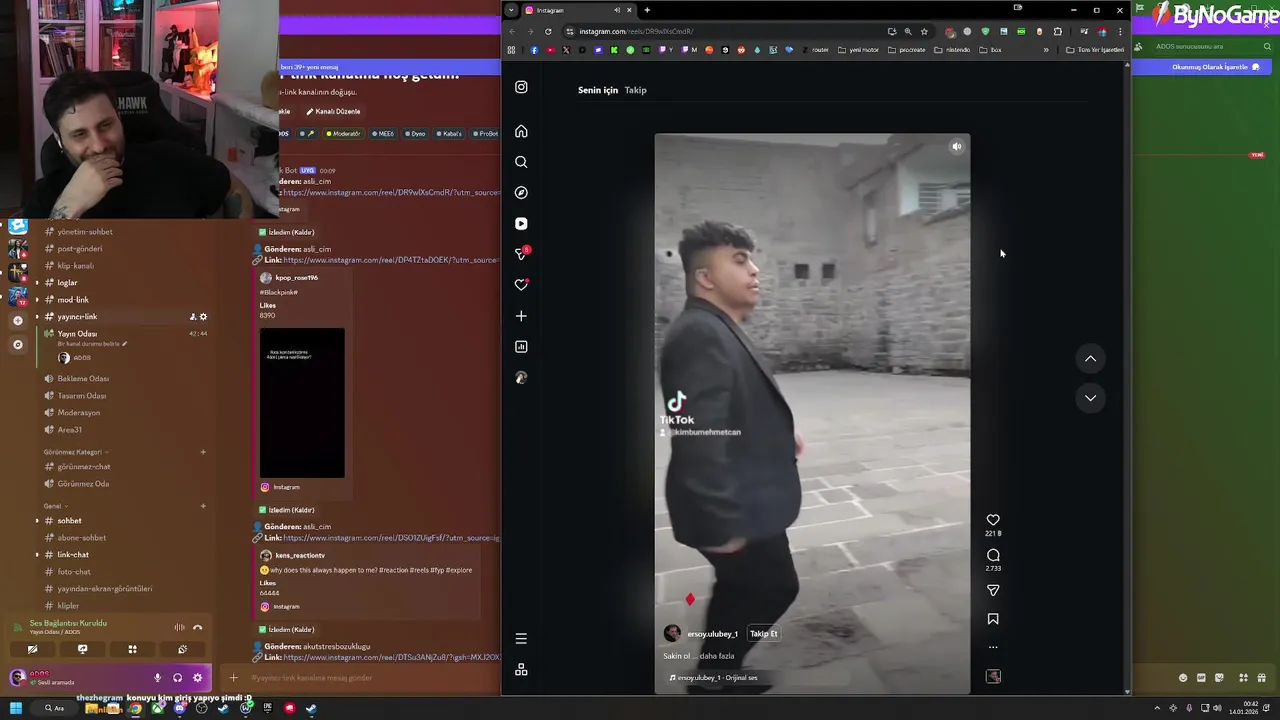Open the kpop_rose196 embed video thumbnail
The width and height of the screenshot is (1280, 720).
pyautogui.click(x=302, y=402)
